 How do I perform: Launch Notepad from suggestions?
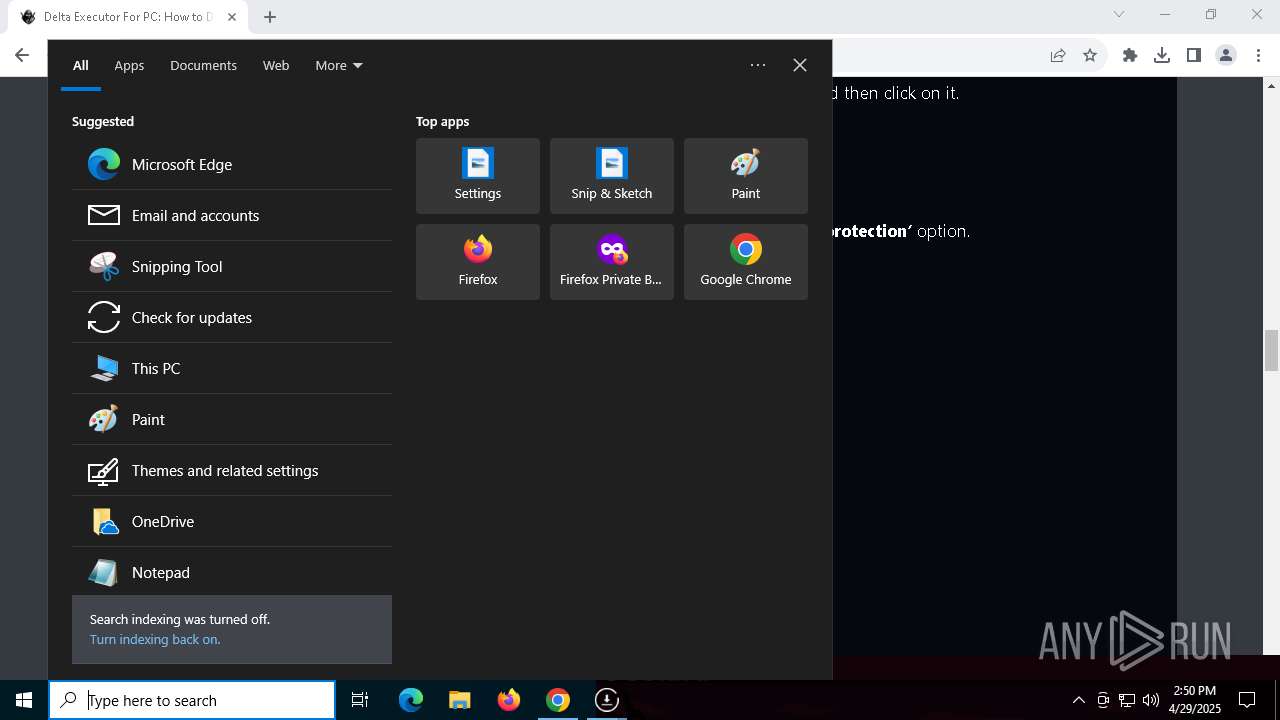[x=232, y=572]
